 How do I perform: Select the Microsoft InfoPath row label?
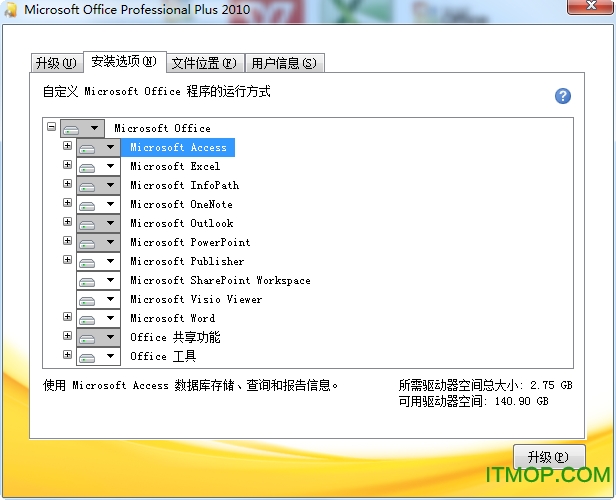tap(185, 185)
